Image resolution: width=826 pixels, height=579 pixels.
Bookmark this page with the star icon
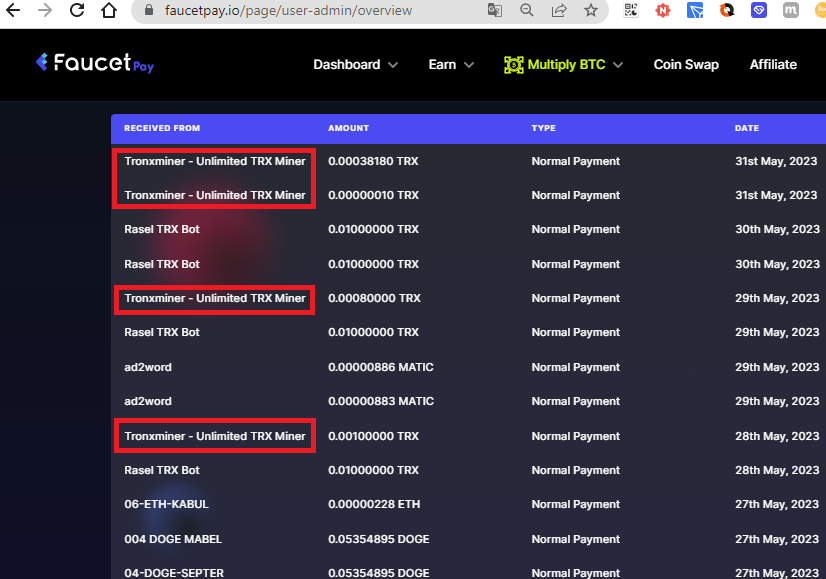(x=591, y=10)
